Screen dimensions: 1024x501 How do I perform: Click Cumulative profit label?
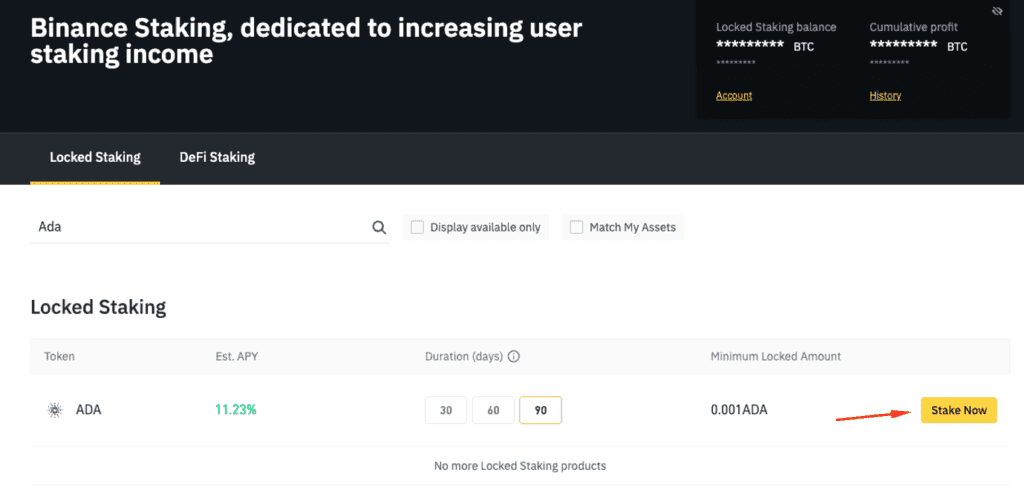pos(914,27)
